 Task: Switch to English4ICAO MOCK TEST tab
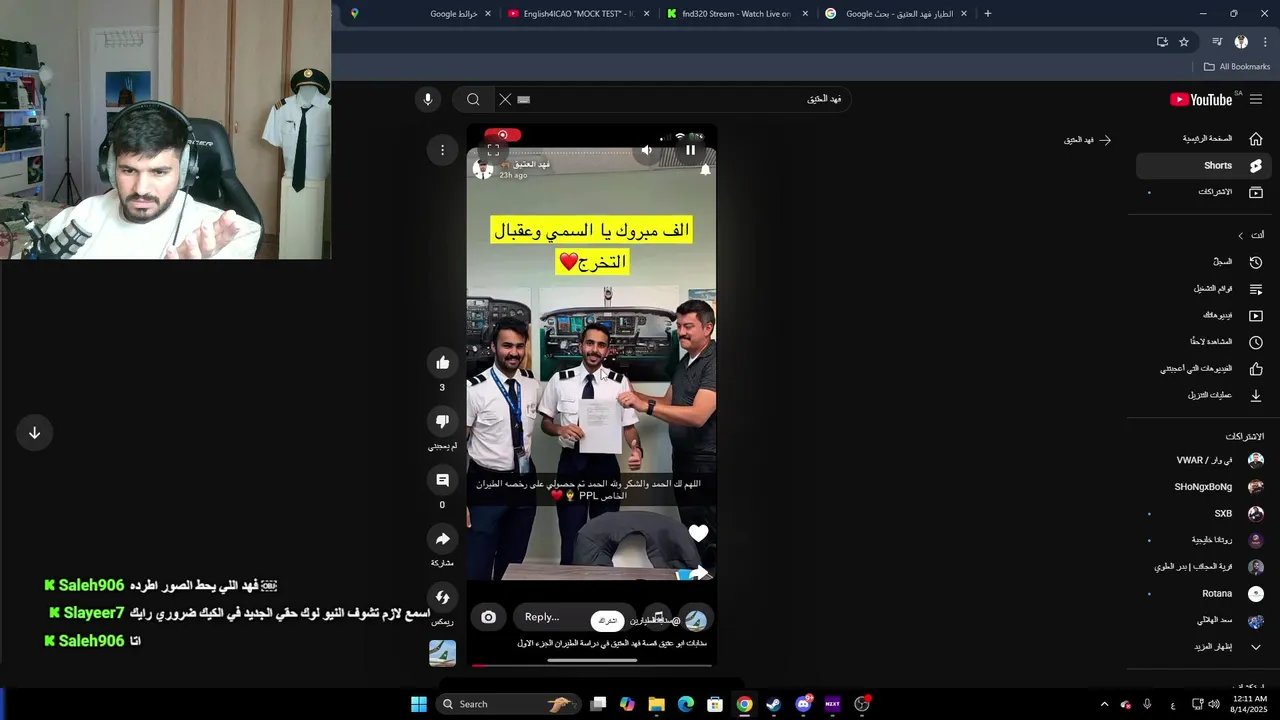point(578,14)
